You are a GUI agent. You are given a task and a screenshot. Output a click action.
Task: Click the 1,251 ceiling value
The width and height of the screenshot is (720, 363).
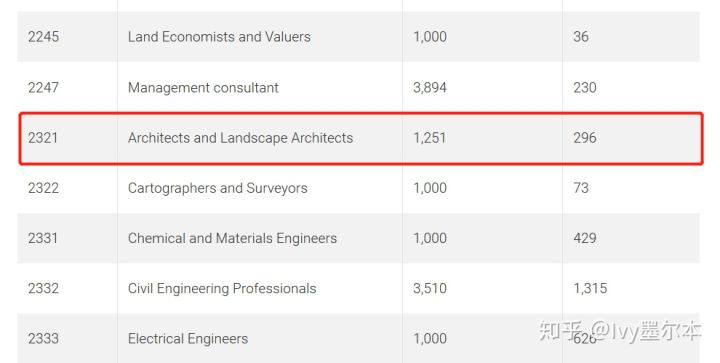pyautogui.click(x=429, y=138)
